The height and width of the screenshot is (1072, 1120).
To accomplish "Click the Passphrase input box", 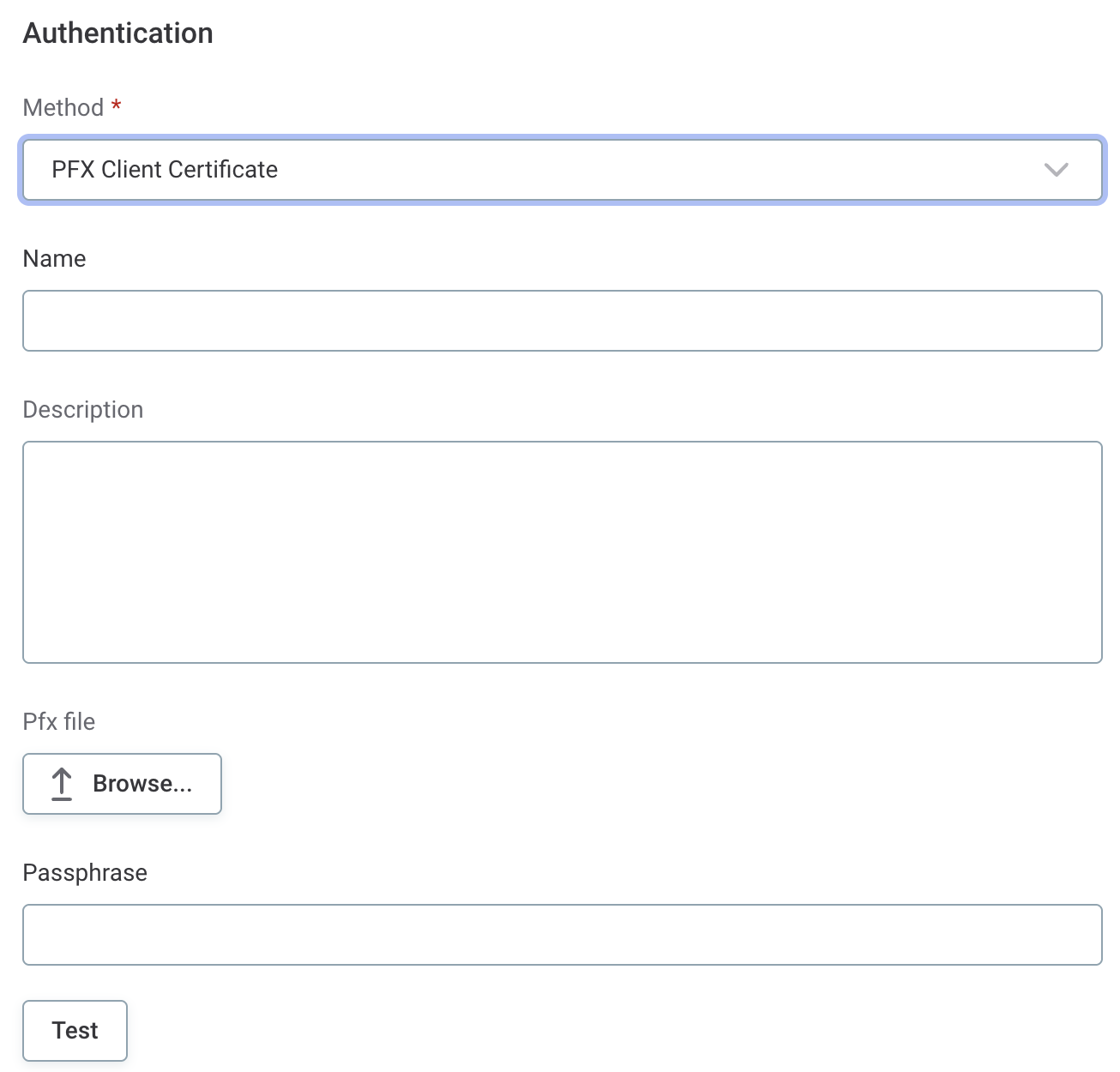I will pos(562,935).
